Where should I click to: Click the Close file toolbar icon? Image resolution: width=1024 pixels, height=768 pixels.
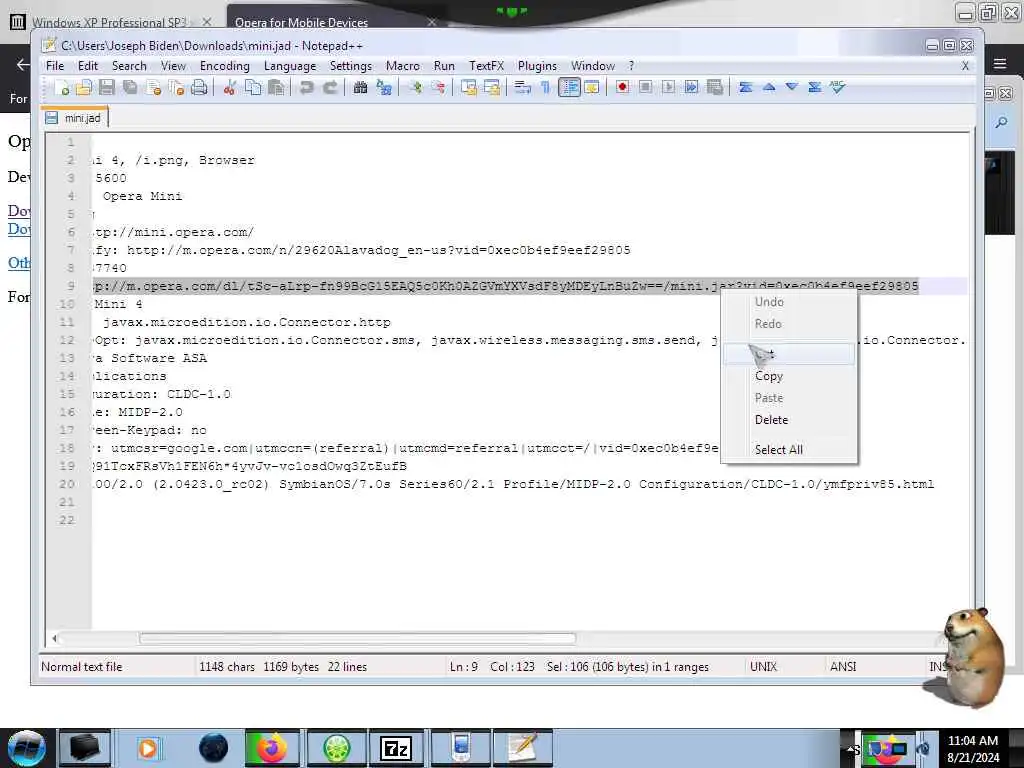pos(154,88)
